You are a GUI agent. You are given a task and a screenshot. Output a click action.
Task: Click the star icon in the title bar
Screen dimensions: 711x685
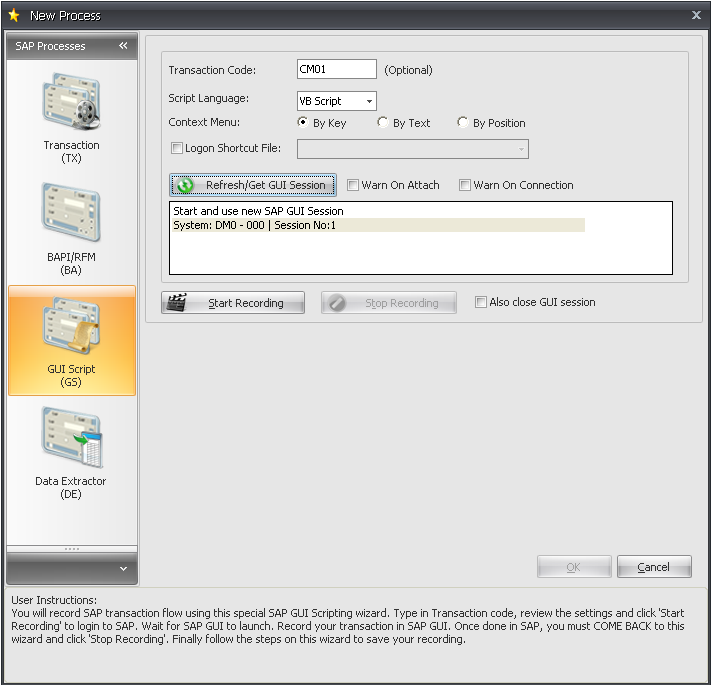[14, 15]
